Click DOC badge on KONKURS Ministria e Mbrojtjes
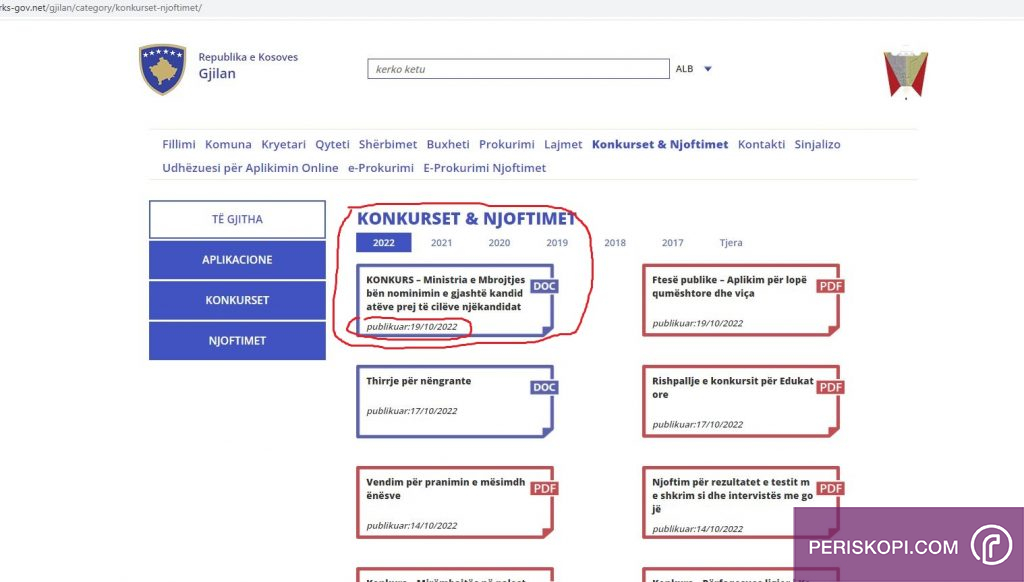The height and width of the screenshot is (582, 1024). tap(544, 286)
